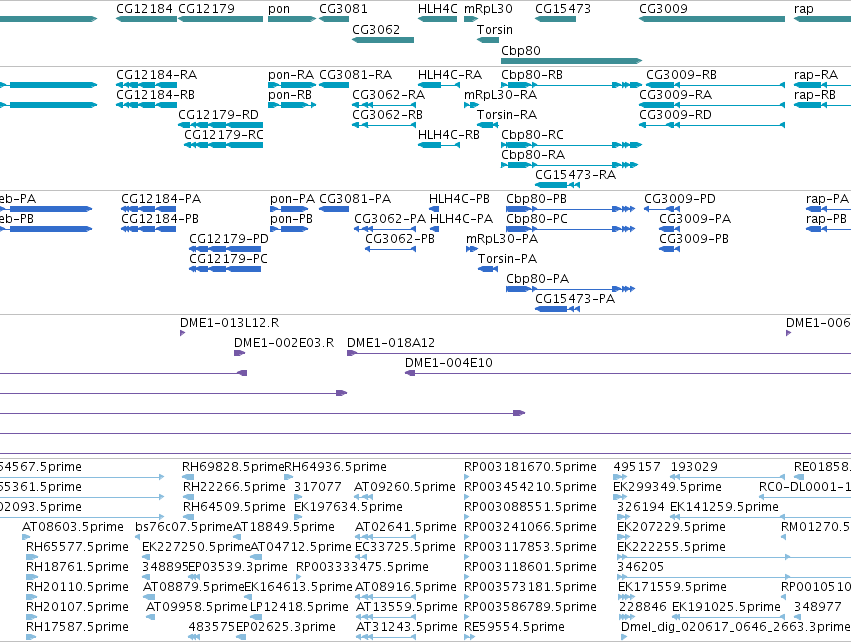
Task: Click transcript CG12179-RC
Action: tap(224, 135)
